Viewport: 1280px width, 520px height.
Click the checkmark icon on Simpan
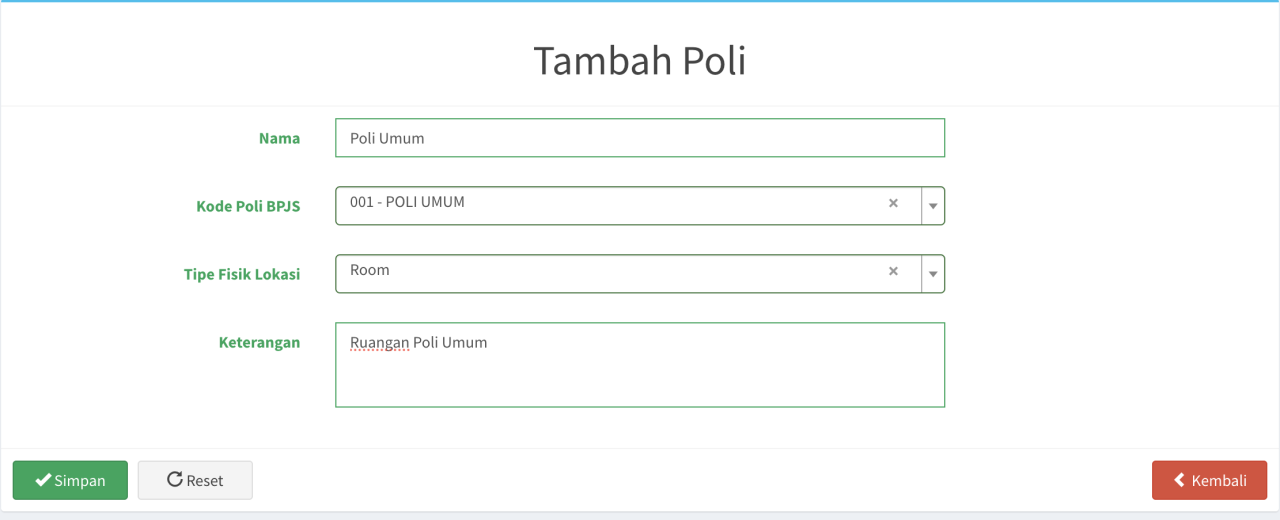coord(43,480)
